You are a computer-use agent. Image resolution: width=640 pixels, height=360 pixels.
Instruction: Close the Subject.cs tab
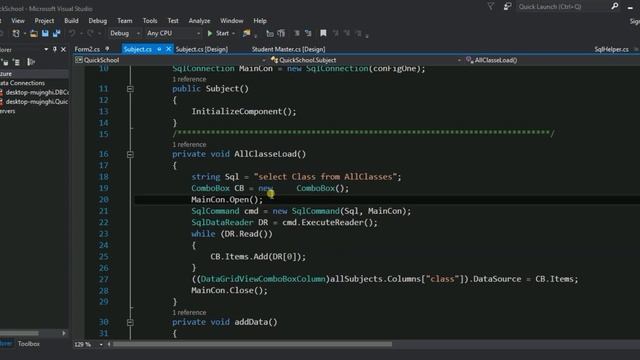168,49
